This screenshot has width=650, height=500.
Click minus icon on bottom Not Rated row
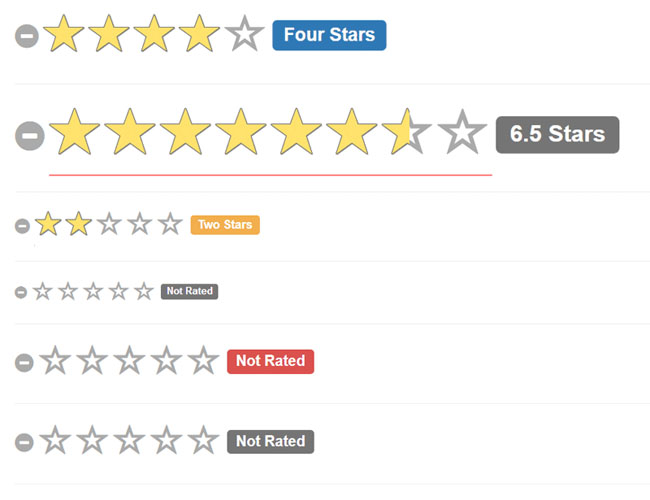click(x=24, y=441)
